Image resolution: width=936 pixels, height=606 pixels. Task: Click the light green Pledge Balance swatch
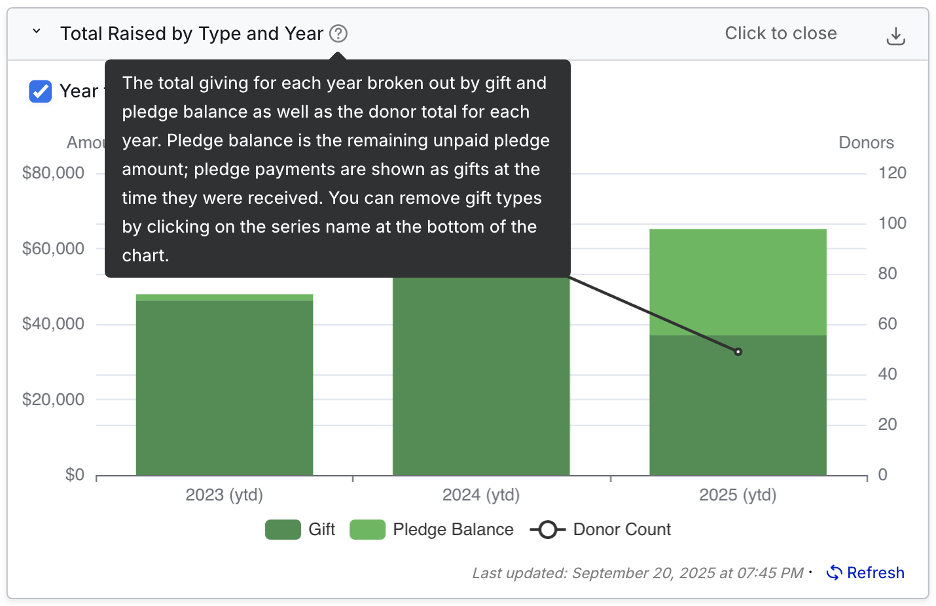coord(367,530)
